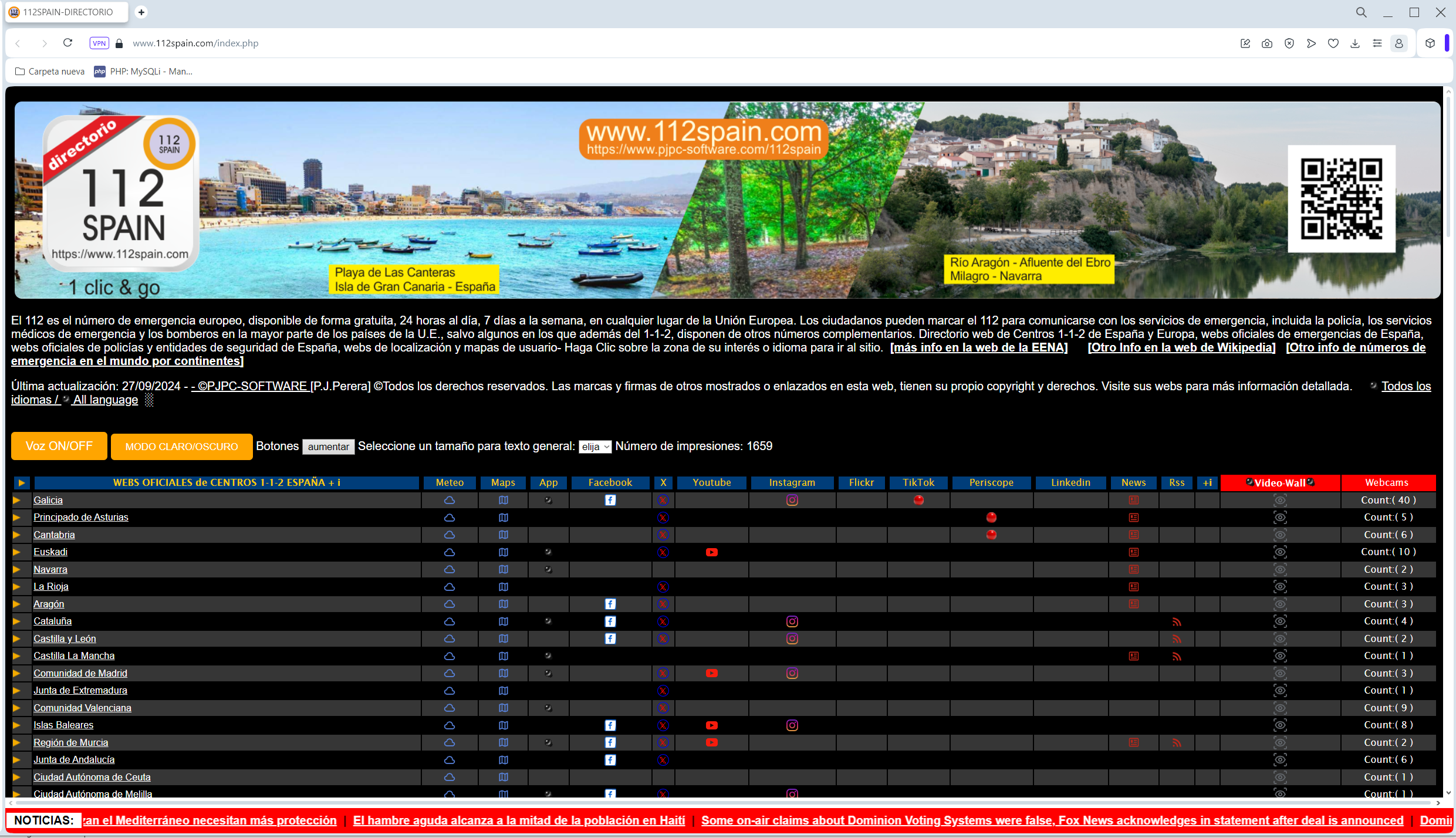Expand the table header orange arrow
This screenshot has width=1456, height=838.
pyautogui.click(x=22, y=482)
